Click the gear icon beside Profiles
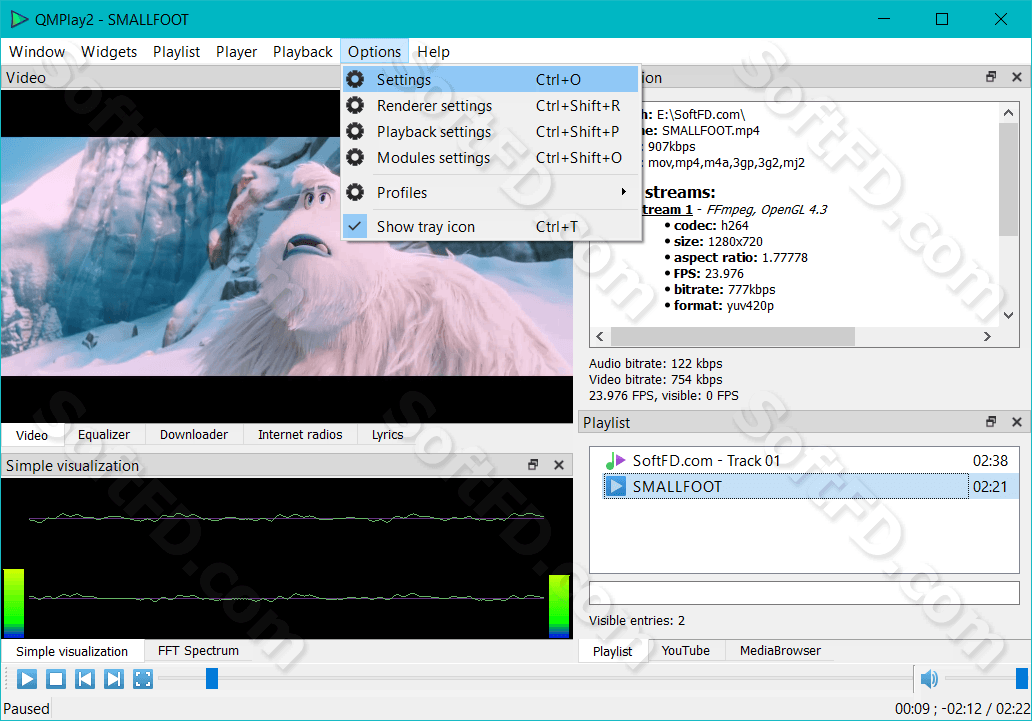 [x=355, y=192]
